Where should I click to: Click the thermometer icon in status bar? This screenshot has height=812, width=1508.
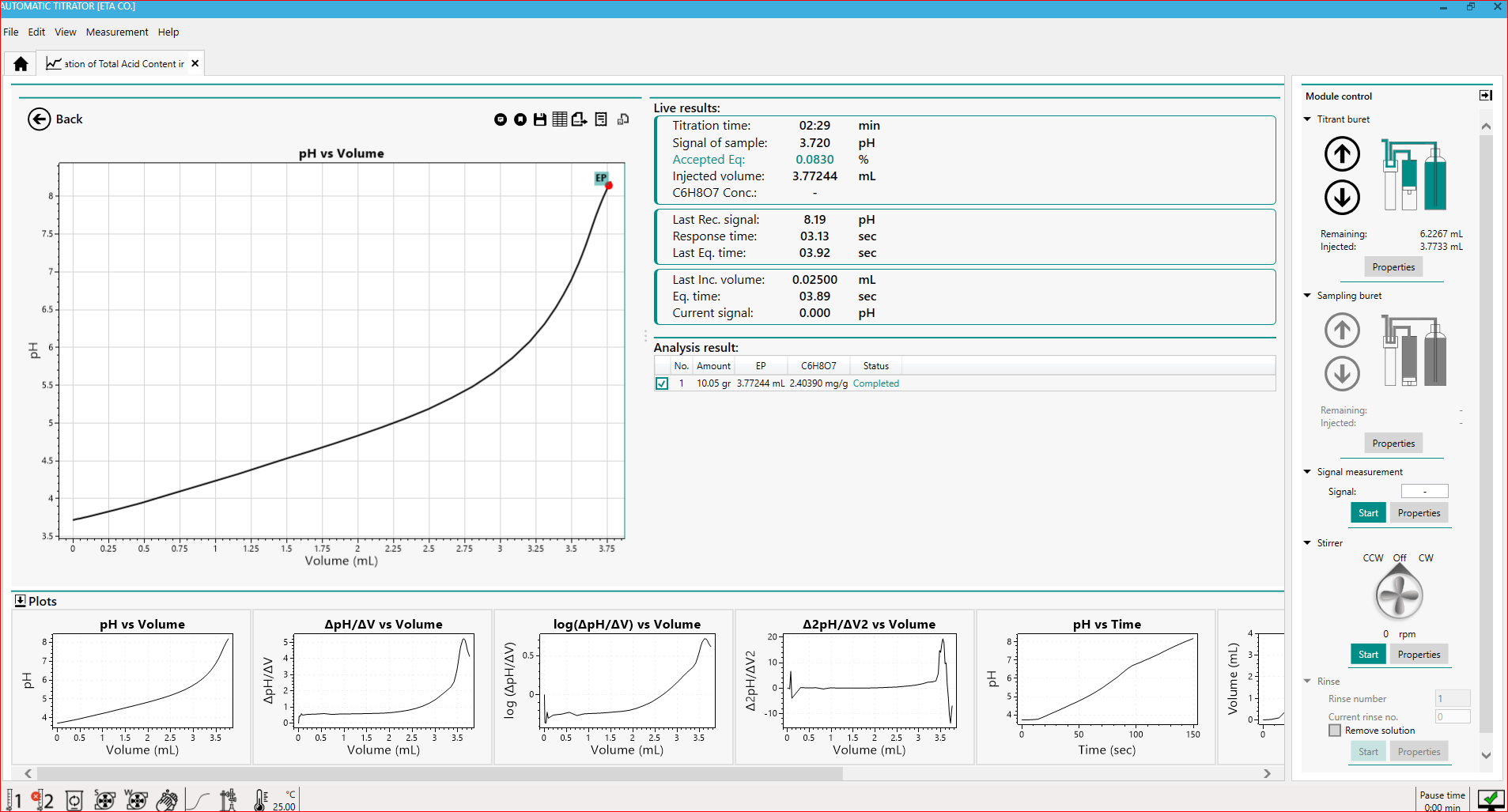pos(260,800)
